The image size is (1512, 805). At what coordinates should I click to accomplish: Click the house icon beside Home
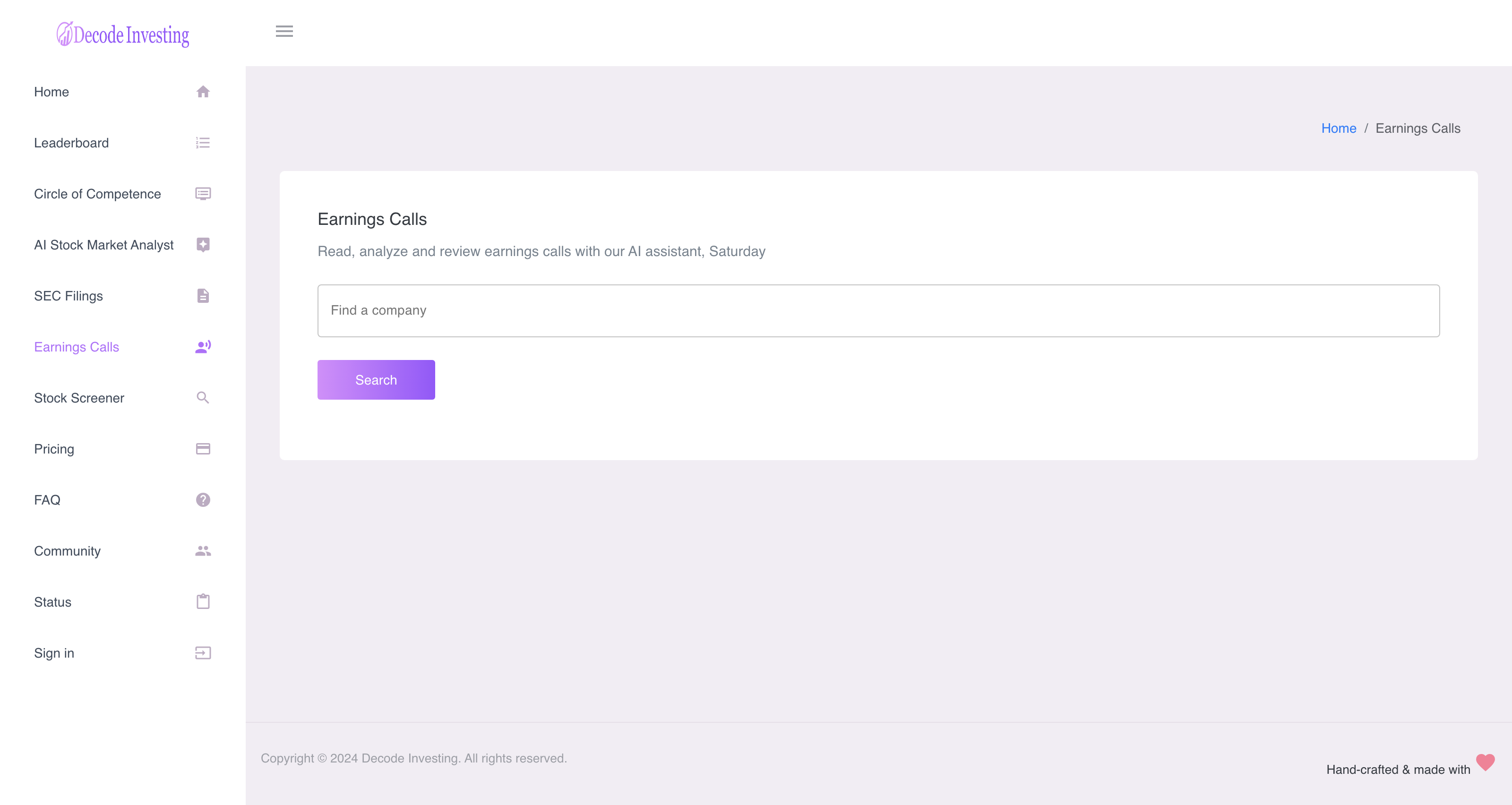click(203, 92)
